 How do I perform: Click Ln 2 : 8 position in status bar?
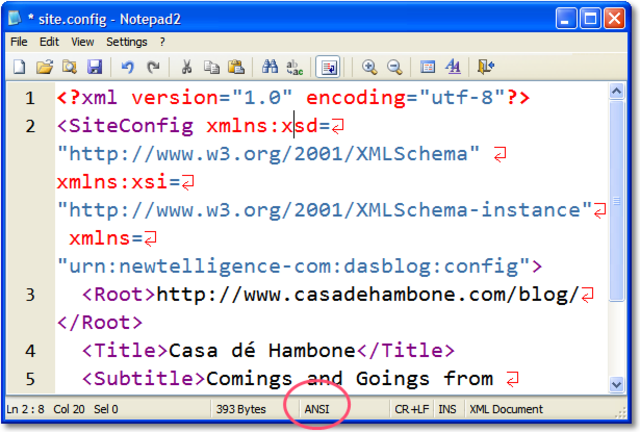(x=25, y=409)
